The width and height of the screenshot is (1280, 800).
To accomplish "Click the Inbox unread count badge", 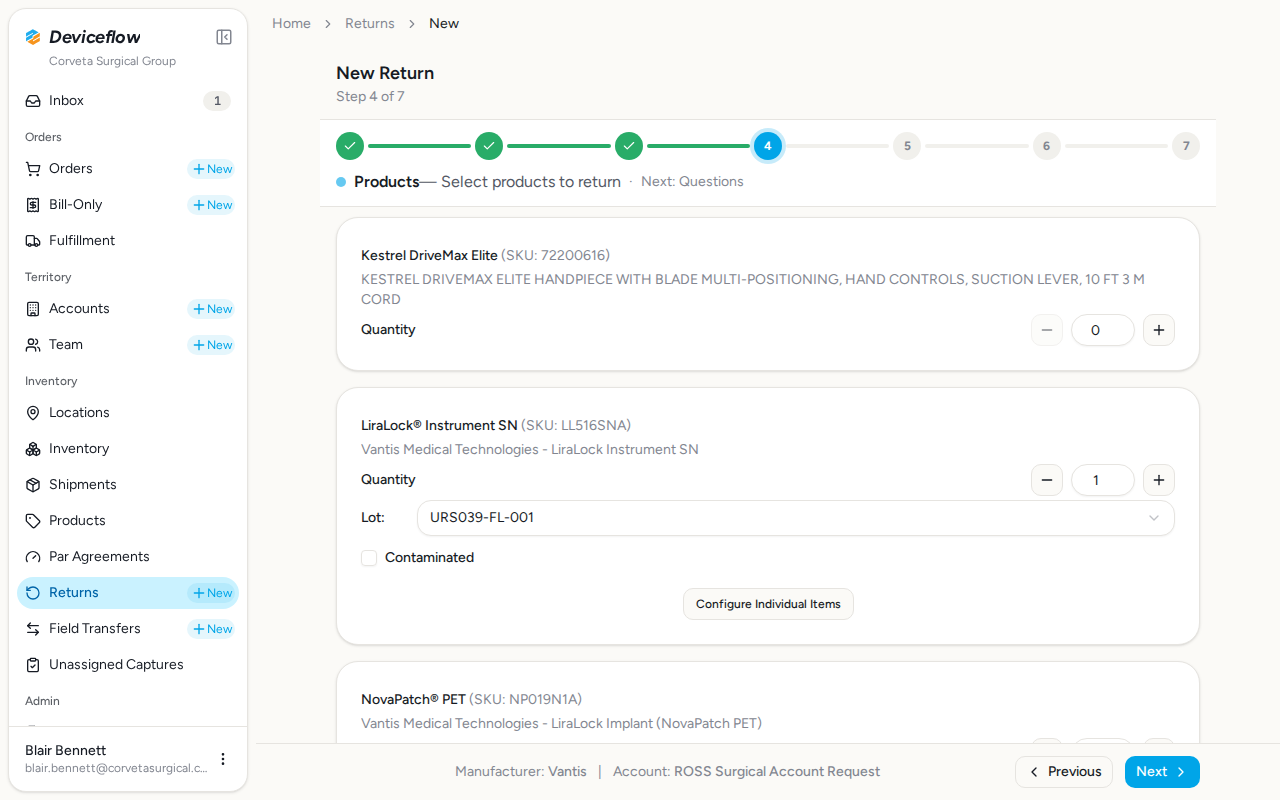I will pyautogui.click(x=217, y=101).
